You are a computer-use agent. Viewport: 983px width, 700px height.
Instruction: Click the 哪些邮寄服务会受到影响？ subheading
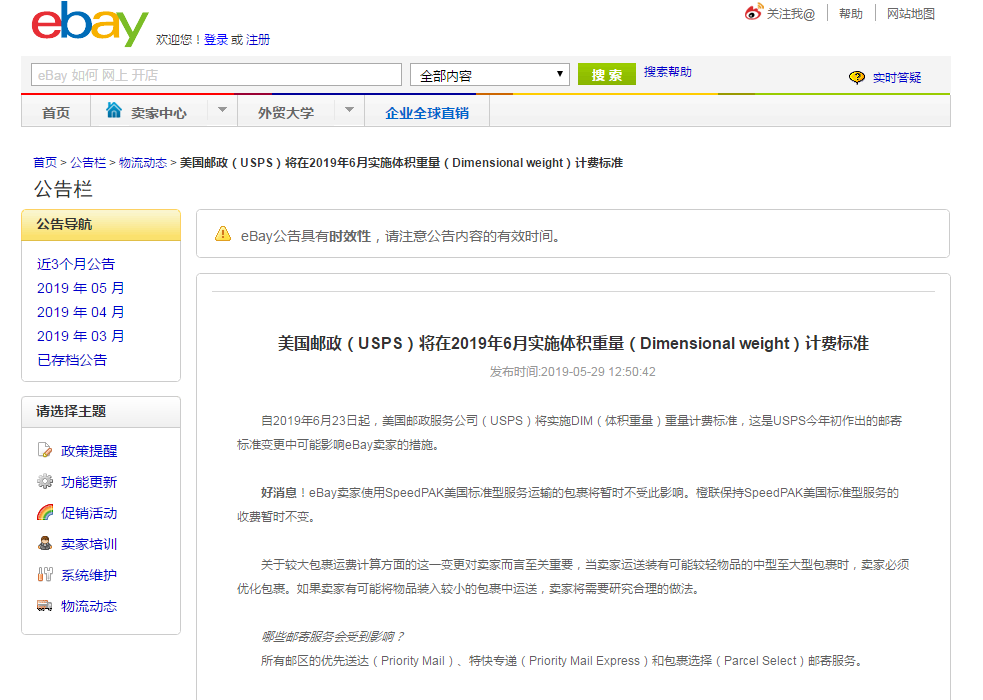click(332, 637)
